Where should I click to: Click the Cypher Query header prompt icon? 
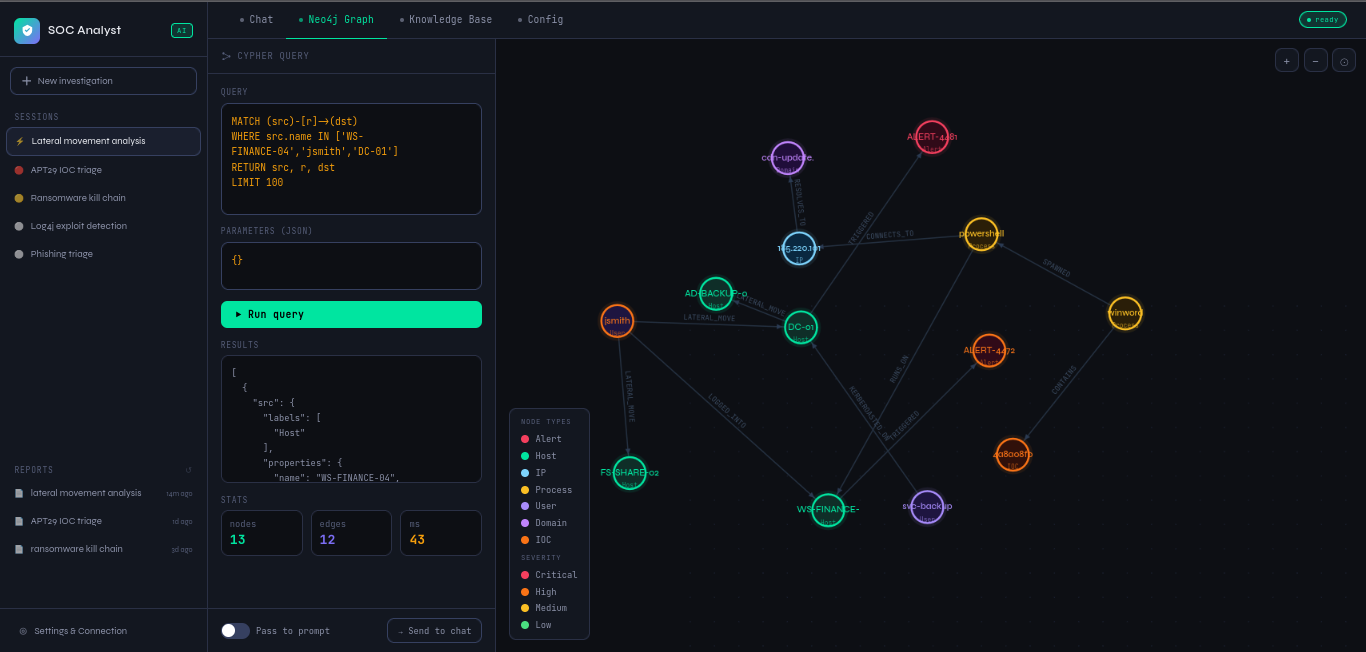226,56
